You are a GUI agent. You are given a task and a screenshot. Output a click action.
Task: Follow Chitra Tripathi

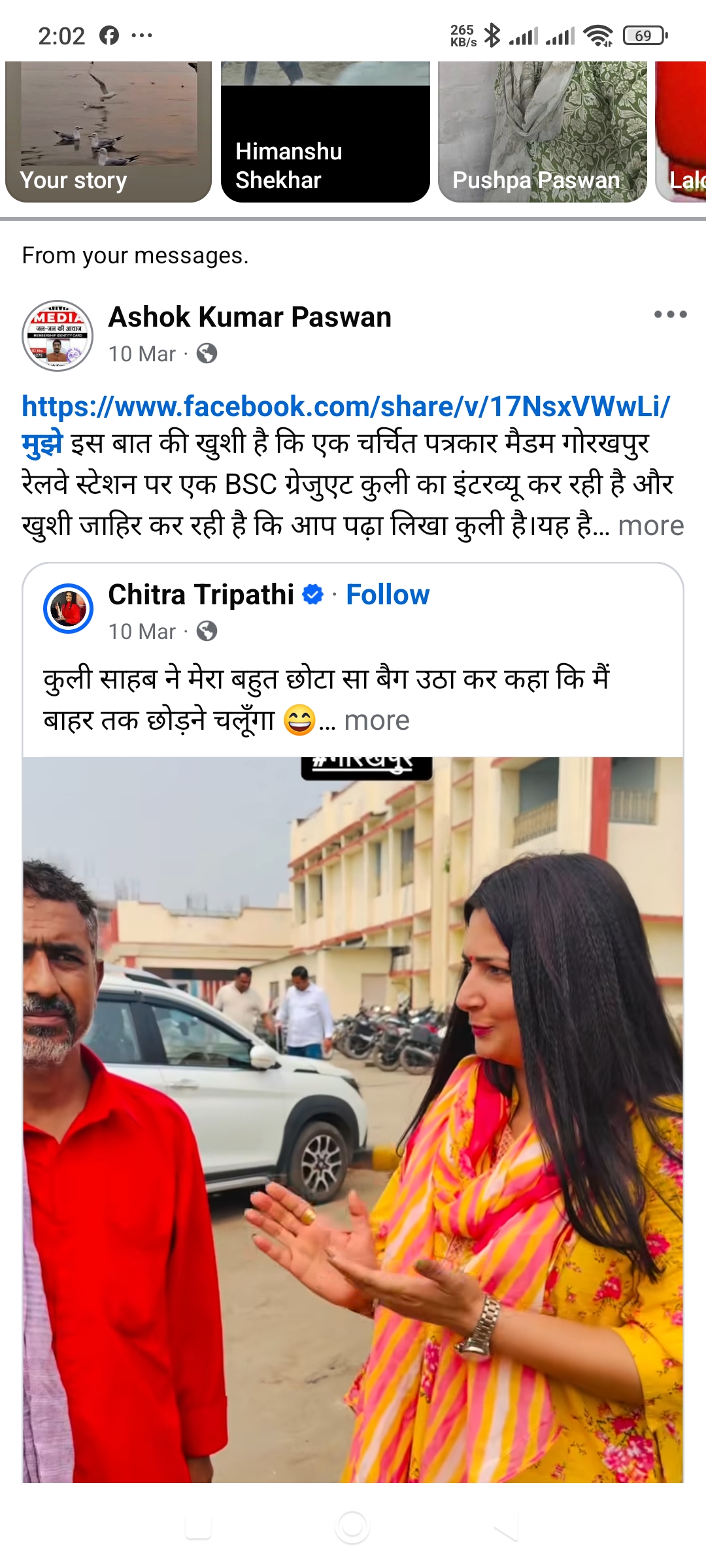pyautogui.click(x=388, y=595)
